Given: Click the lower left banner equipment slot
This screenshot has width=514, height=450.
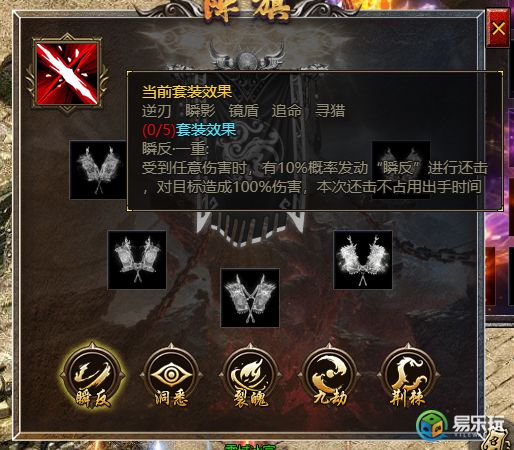Looking at the screenshot, I should pyautogui.click(x=137, y=260).
